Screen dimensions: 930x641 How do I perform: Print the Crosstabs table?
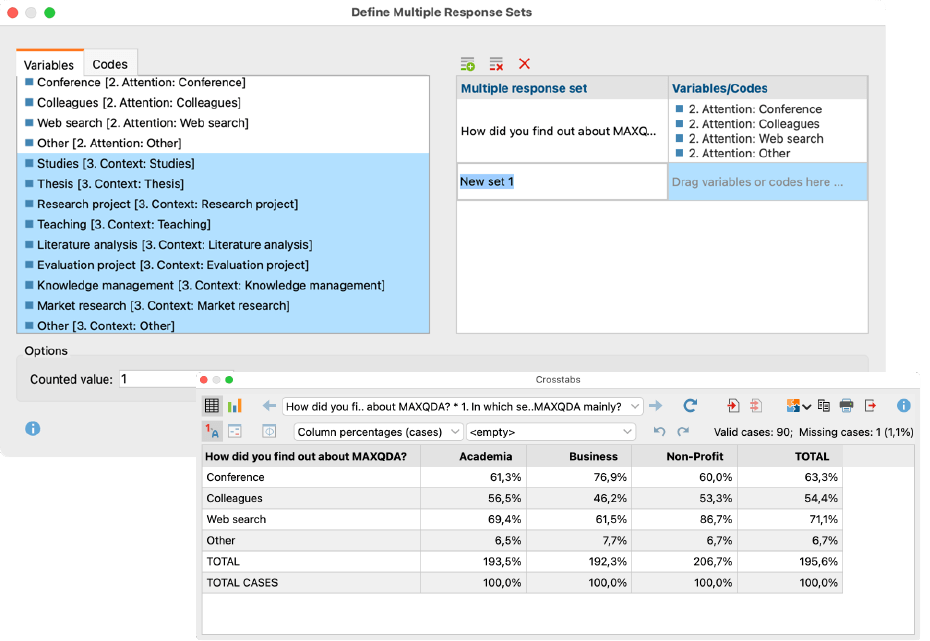point(846,406)
